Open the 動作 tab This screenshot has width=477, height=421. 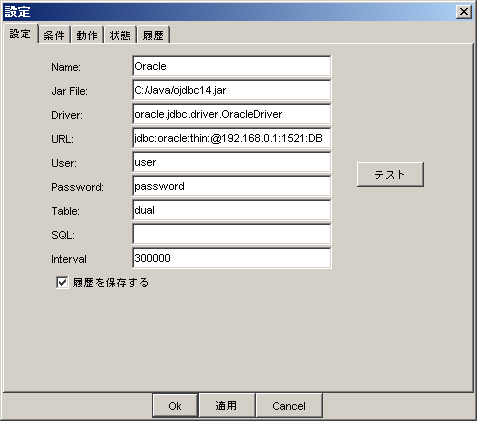87,35
